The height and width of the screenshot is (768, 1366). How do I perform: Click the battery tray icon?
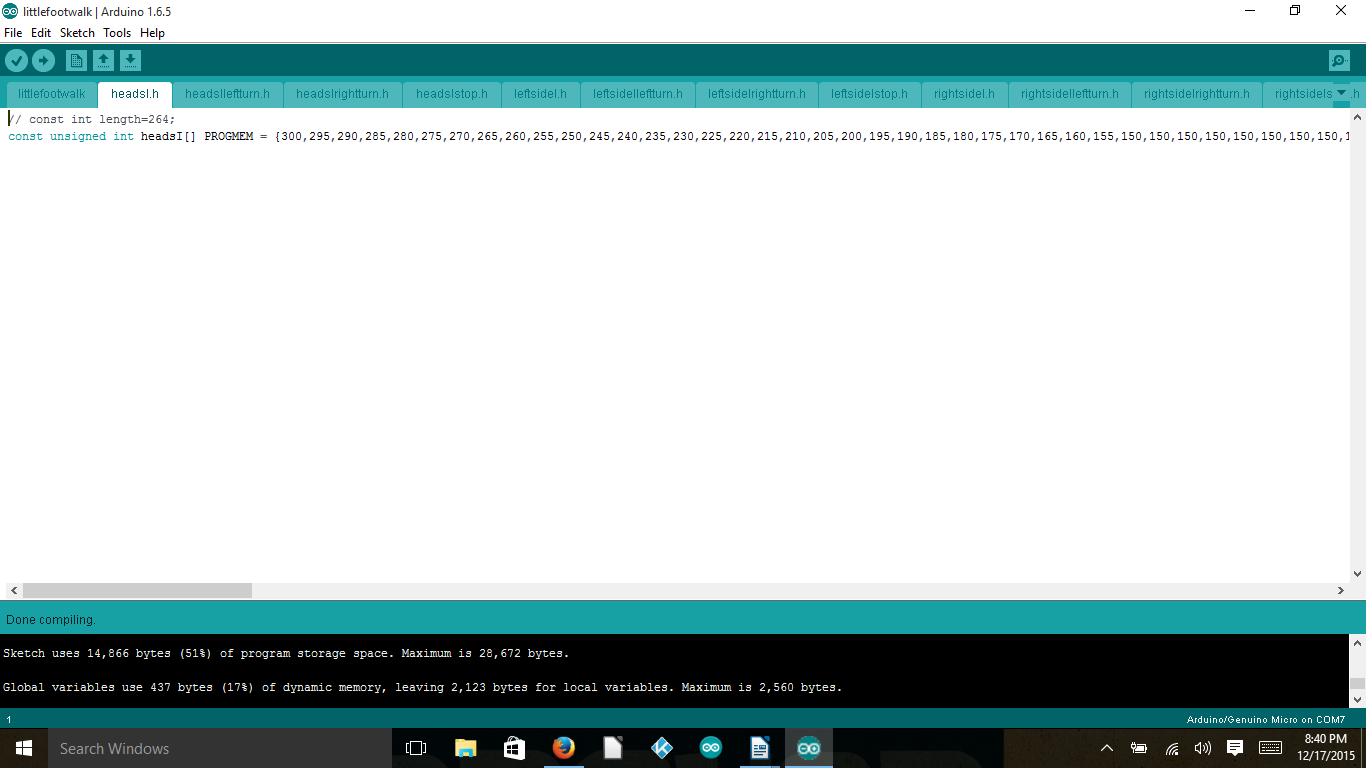[1139, 748]
